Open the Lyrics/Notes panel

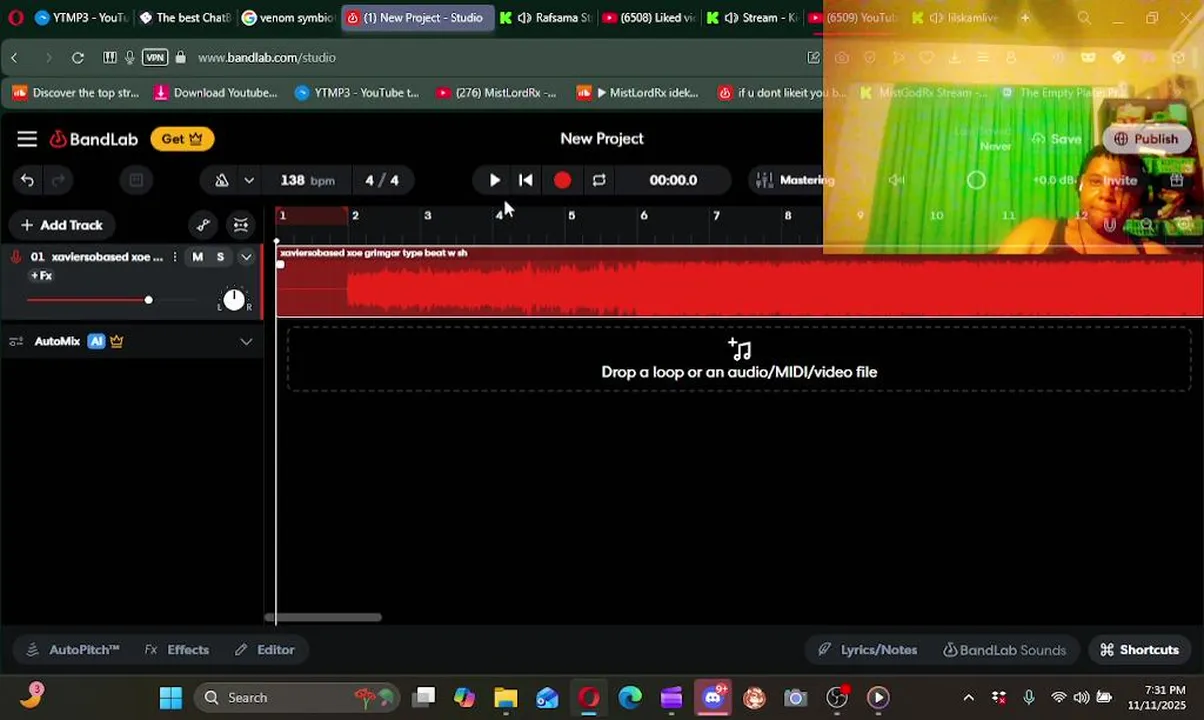point(867,650)
